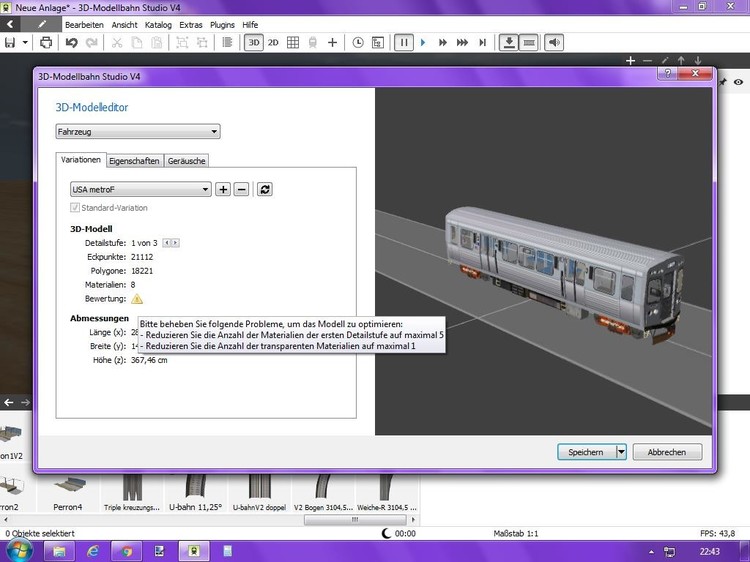
Task: Add a new variation with the plus button
Action: click(x=223, y=189)
